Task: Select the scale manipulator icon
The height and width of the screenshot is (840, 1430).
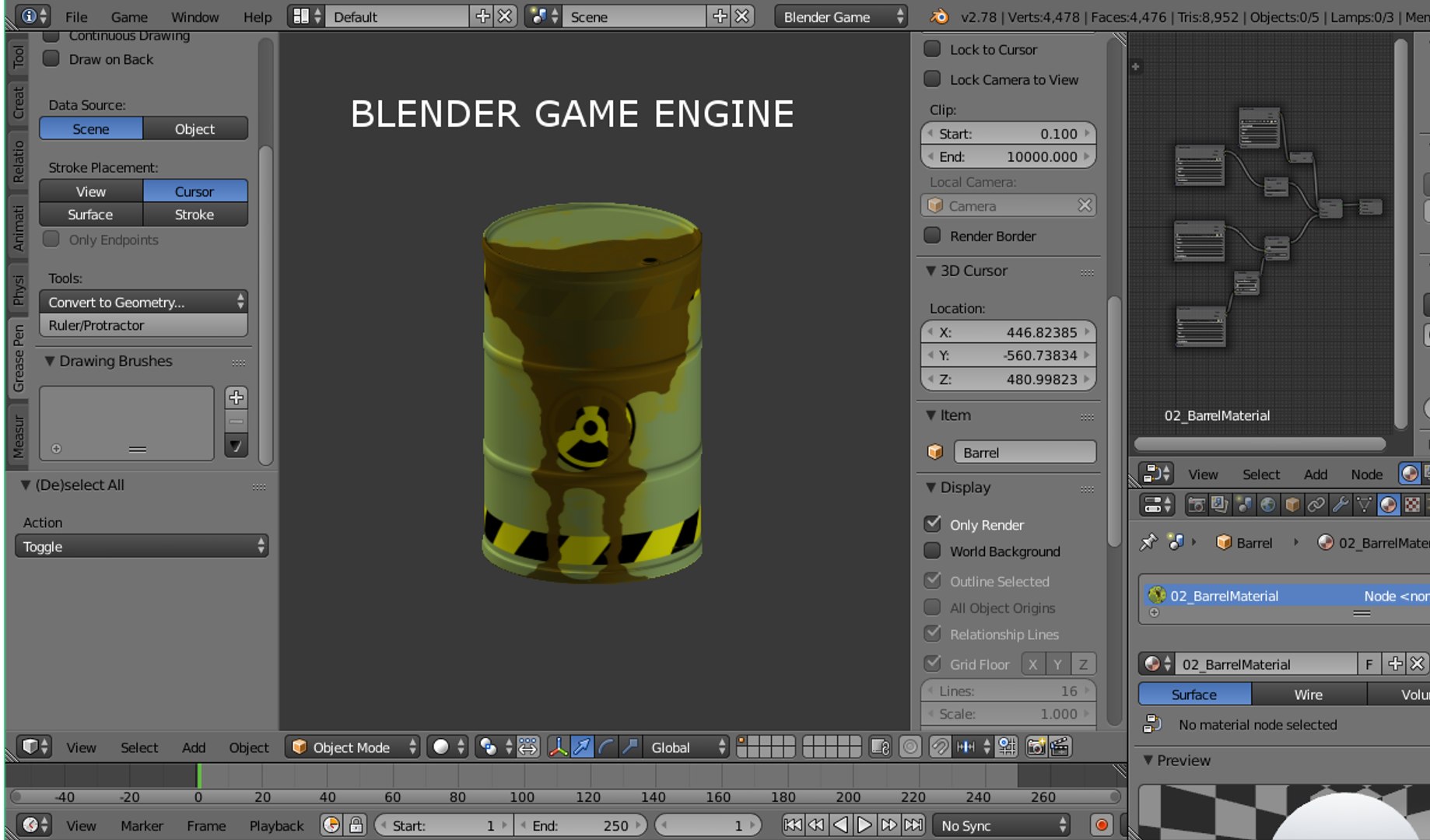Action: (x=630, y=747)
